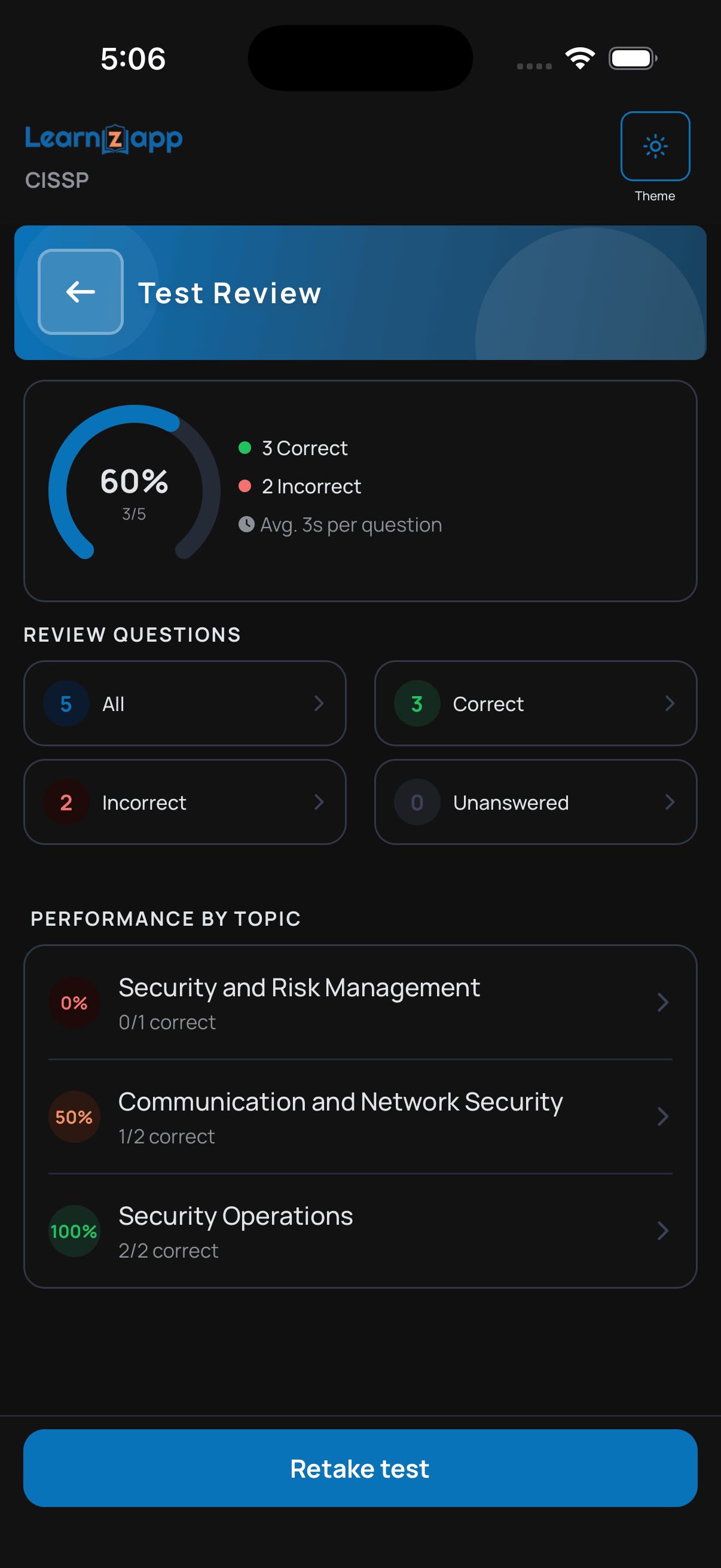Tap the 0% score badge

[x=74, y=1002]
